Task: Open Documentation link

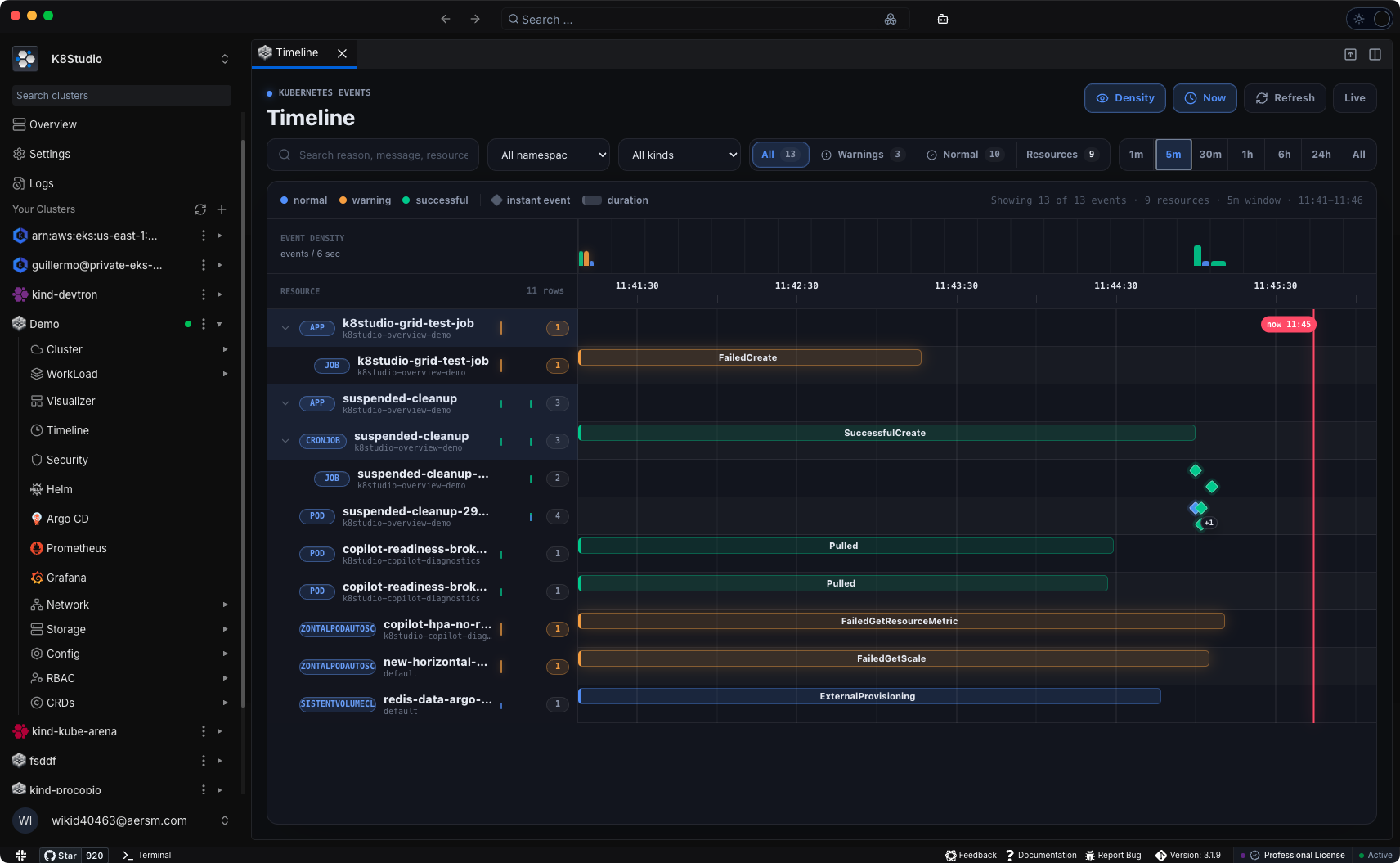Action: (1041, 855)
